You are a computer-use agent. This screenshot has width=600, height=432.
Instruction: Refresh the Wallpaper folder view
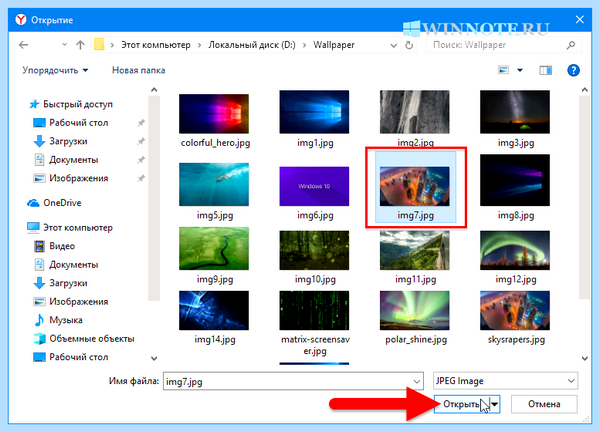[x=409, y=45]
